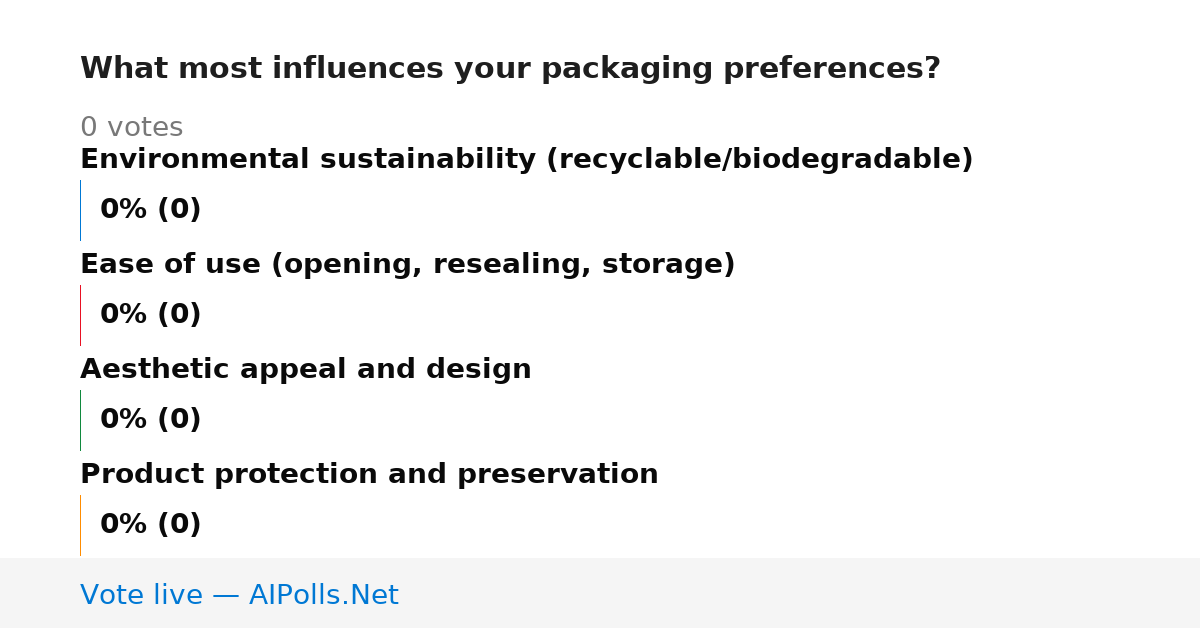Screen dimensions: 1200x628
Task: Click the 0% (0) result for Product protection
Action: tap(150, 525)
